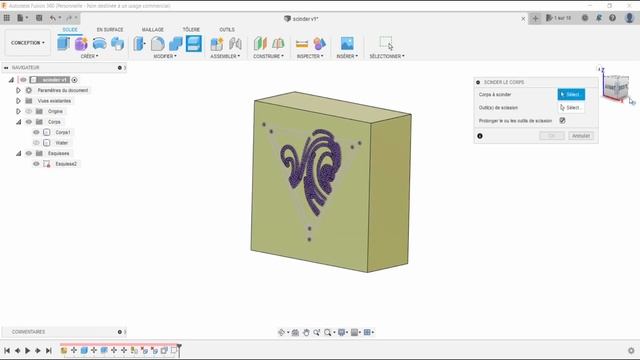Open the notifications bell icon
Viewport: 640px width, 360px height.
point(599,18)
